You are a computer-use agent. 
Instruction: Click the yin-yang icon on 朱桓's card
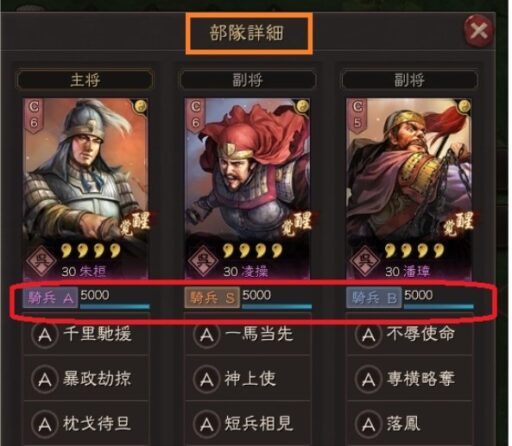coord(141,106)
